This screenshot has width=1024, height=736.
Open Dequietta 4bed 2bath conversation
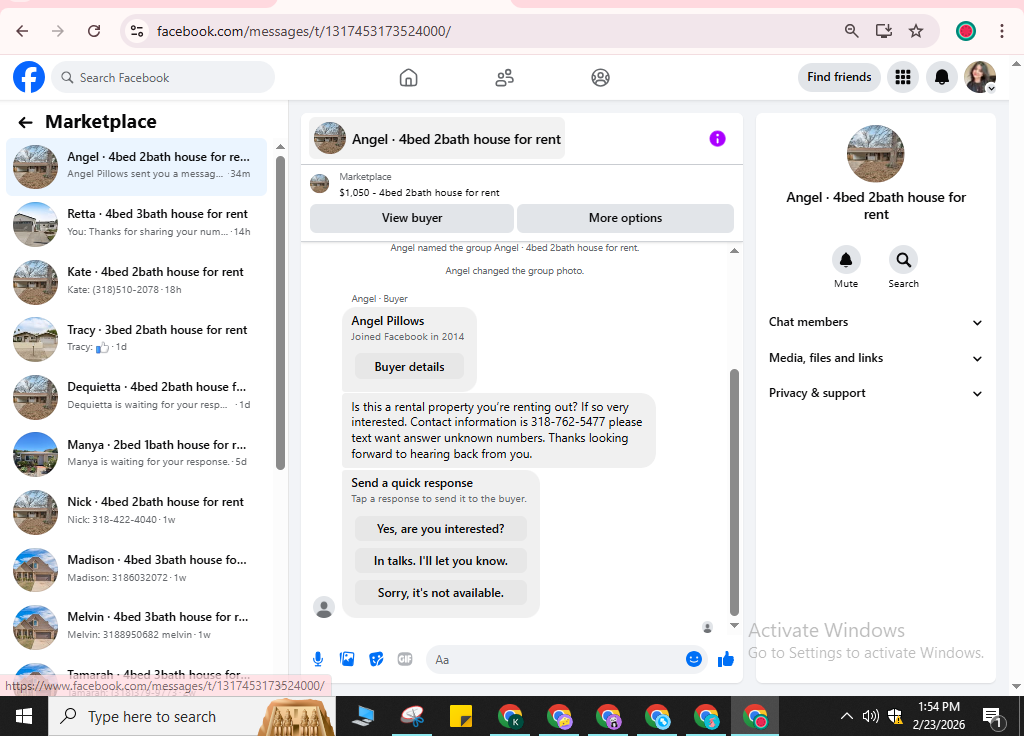pyautogui.click(x=136, y=396)
